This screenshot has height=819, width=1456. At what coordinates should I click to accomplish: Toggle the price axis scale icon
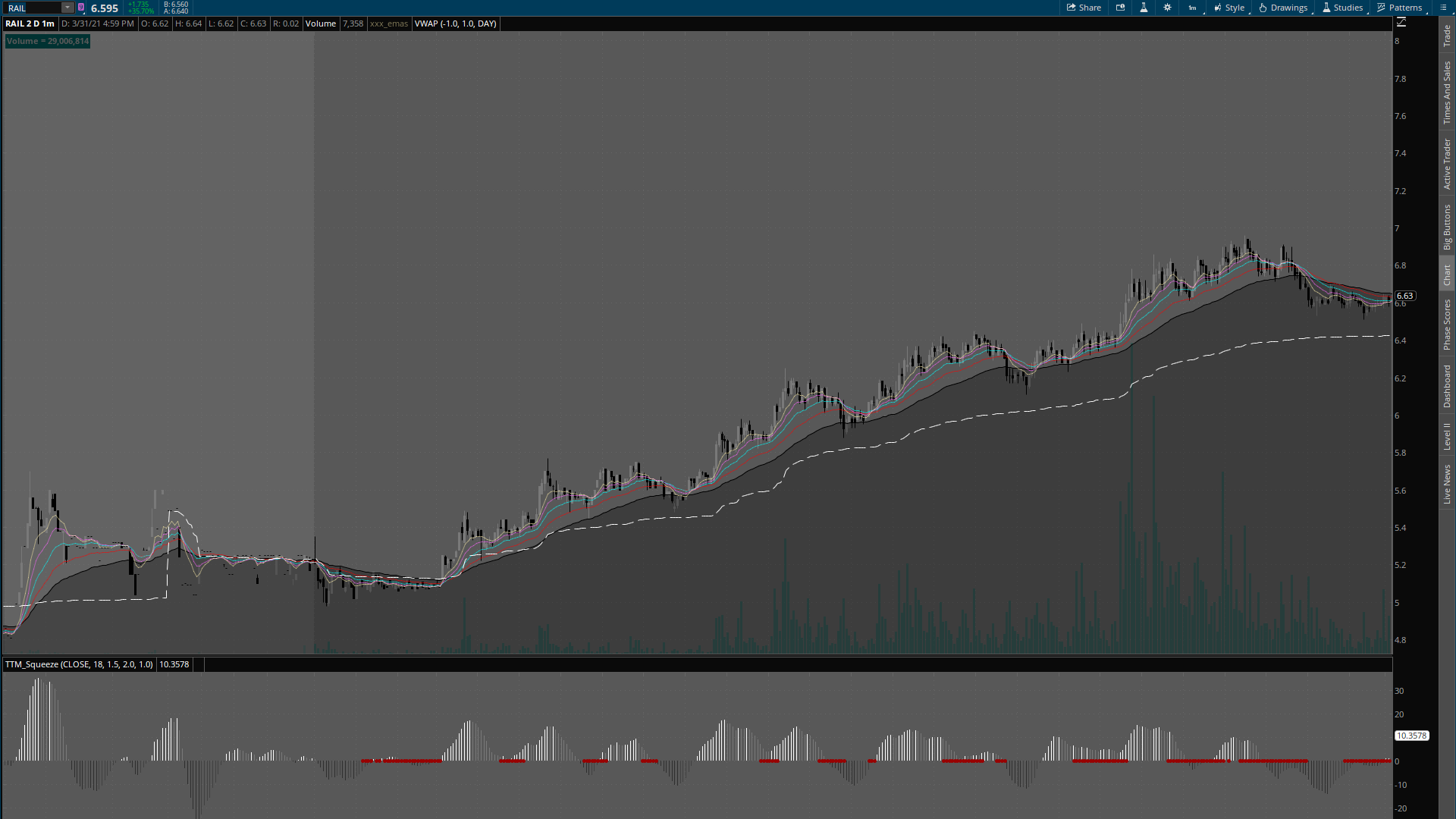pyautogui.click(x=1401, y=23)
